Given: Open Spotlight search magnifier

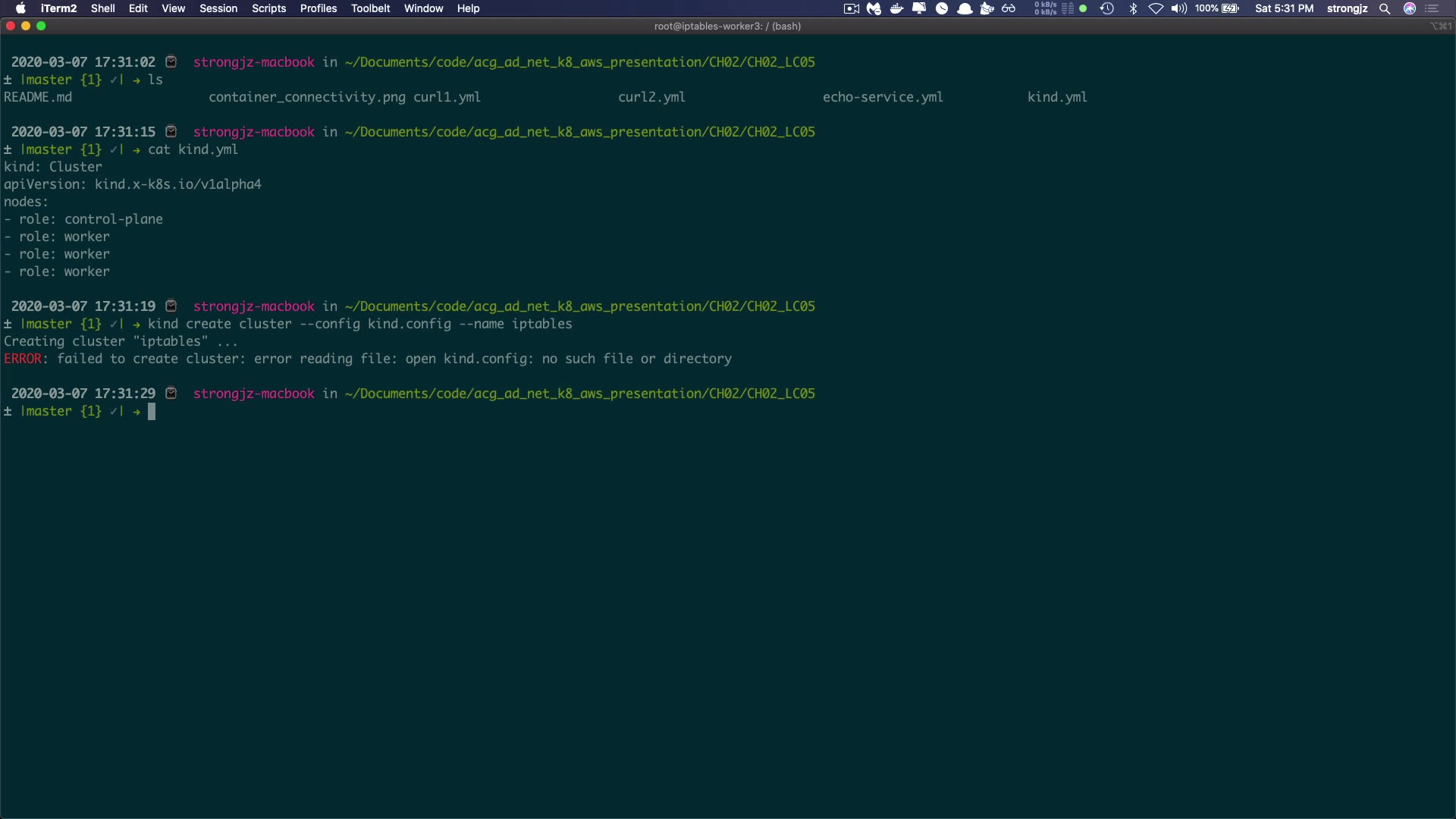Looking at the screenshot, I should (x=1385, y=8).
